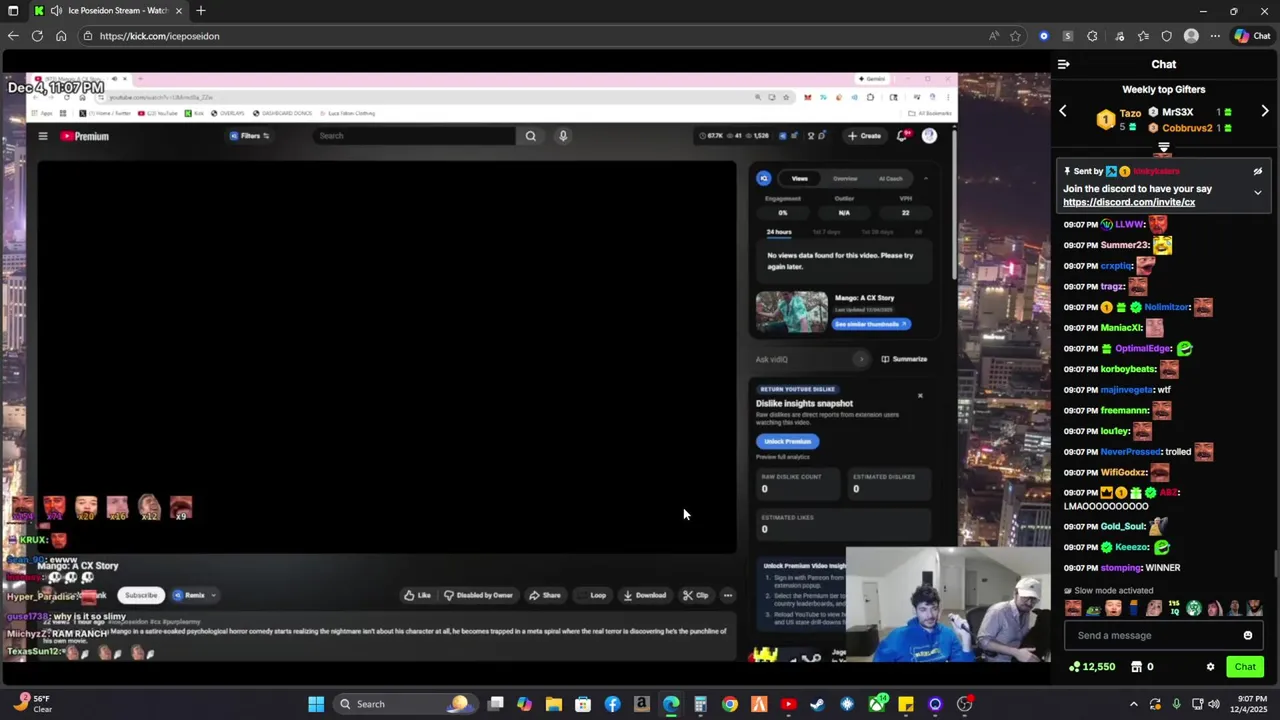Viewport: 1280px width, 720px height.
Task: Go to browser home page
Action: (61, 36)
